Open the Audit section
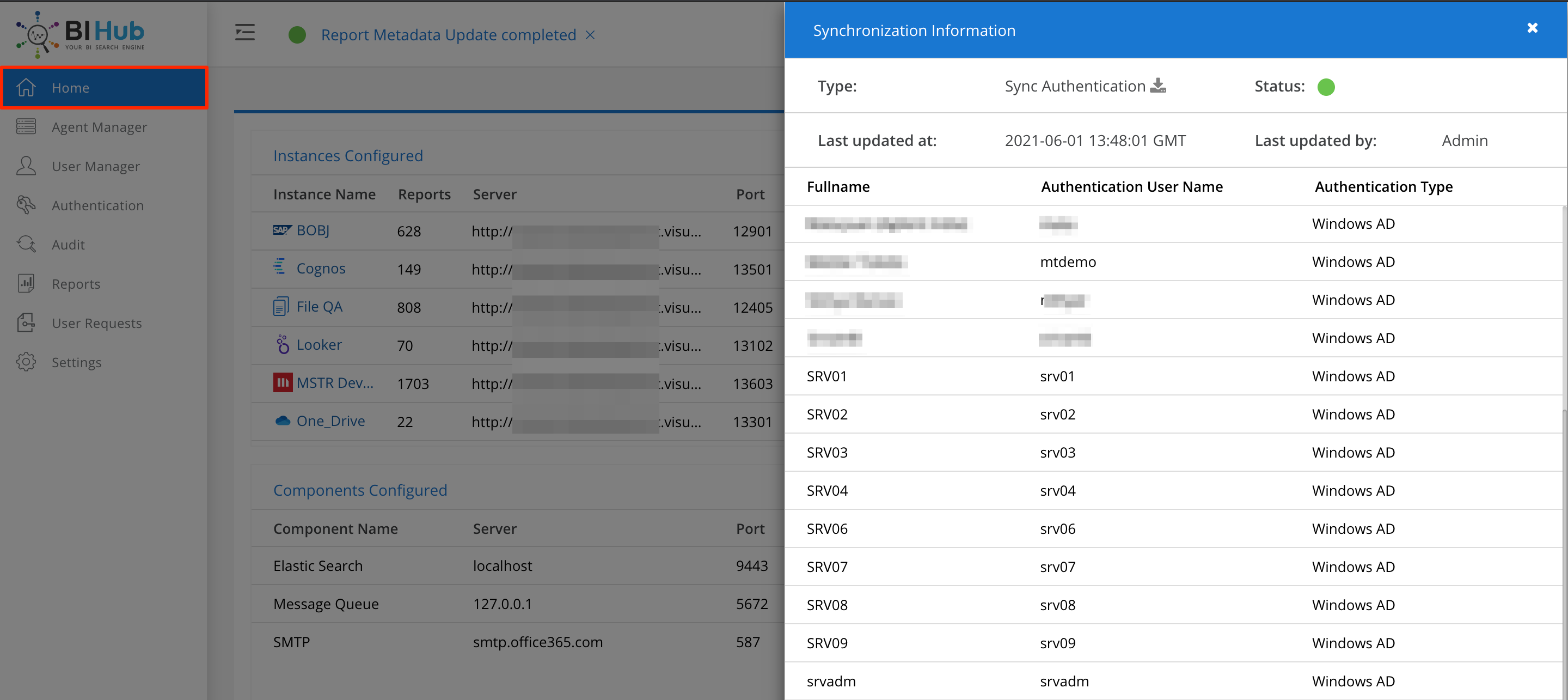This screenshot has width=1568, height=700. click(x=68, y=244)
